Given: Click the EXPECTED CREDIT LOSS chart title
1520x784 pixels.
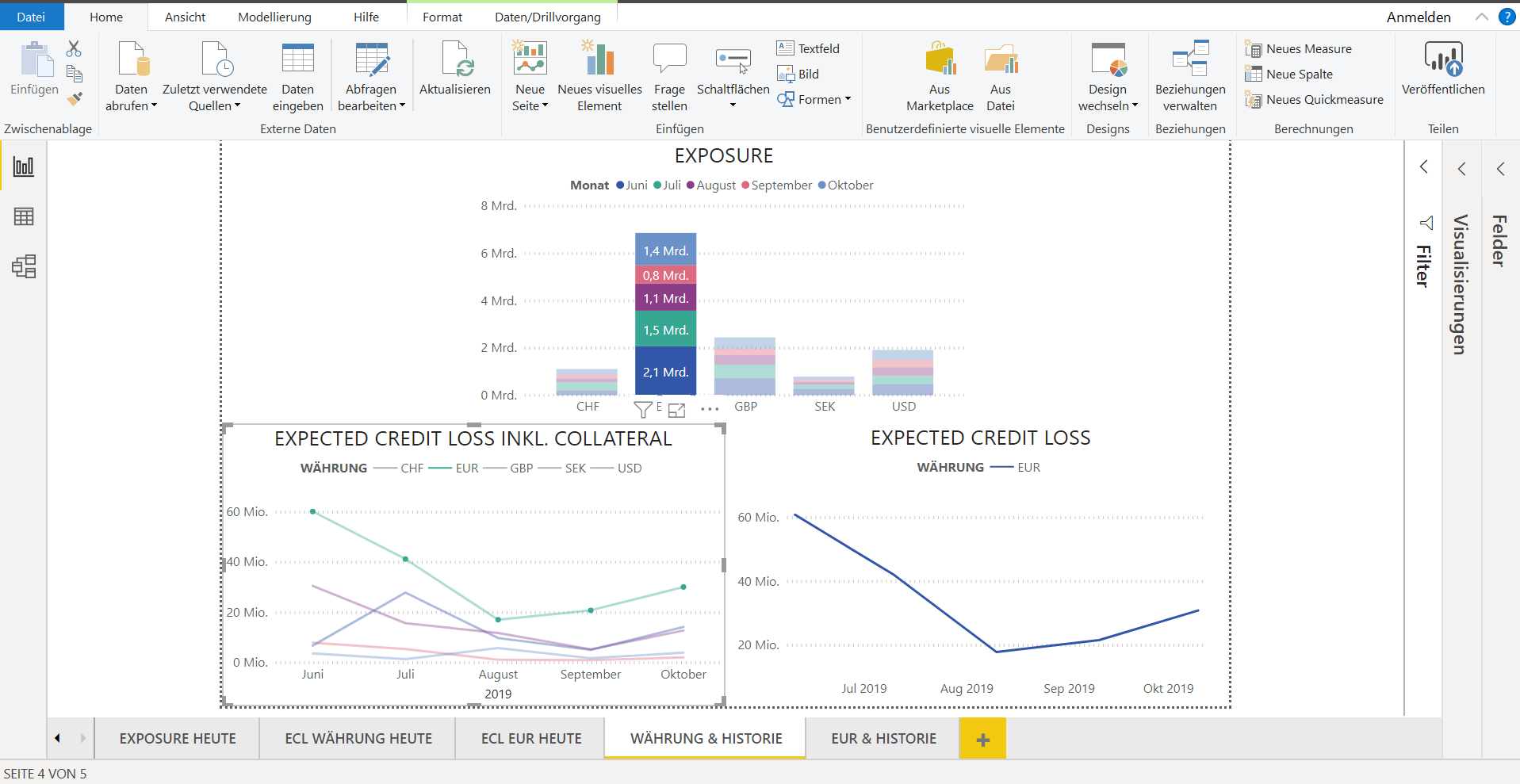Looking at the screenshot, I should [x=981, y=438].
